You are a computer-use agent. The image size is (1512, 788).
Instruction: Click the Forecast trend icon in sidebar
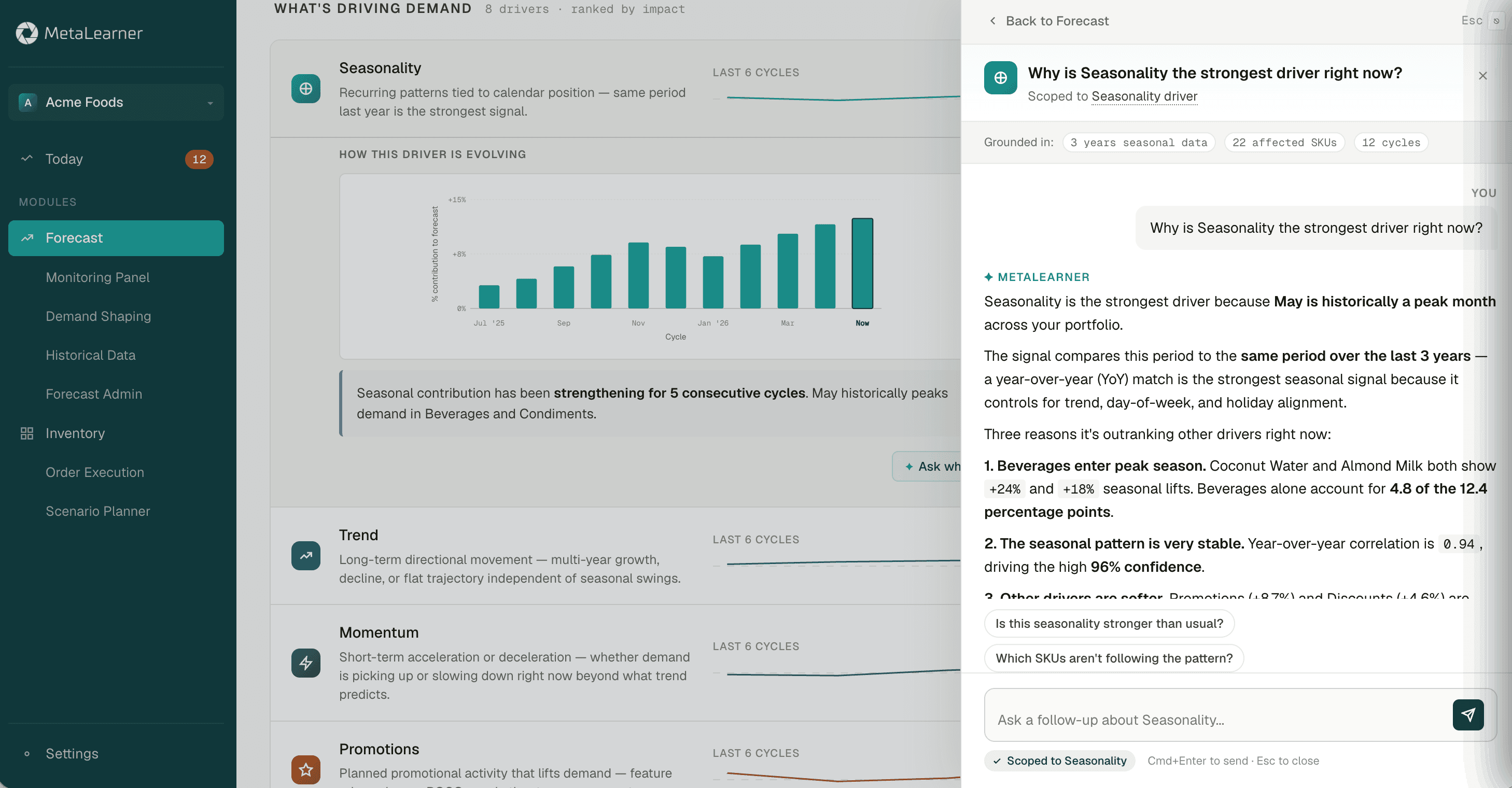pyautogui.click(x=27, y=237)
